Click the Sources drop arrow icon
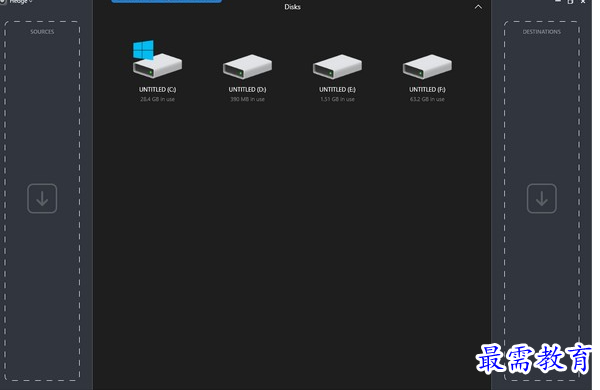Image resolution: width=600 pixels, height=390 pixels. click(x=42, y=199)
